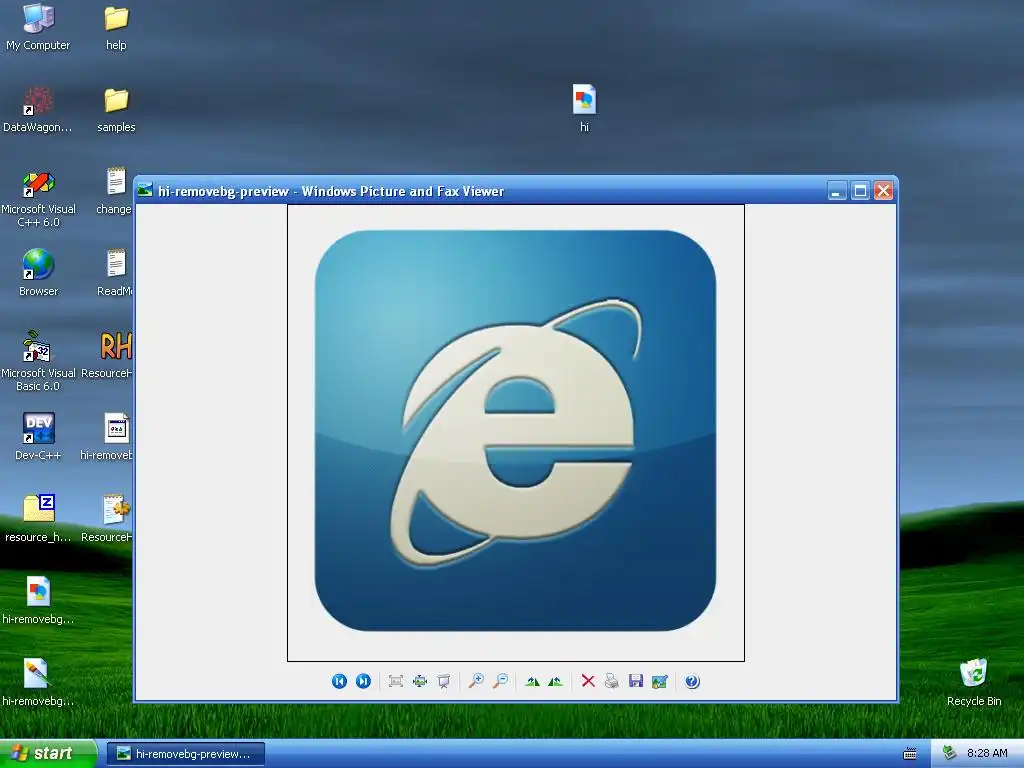Click the system tray network icon
This screenshot has width=1024, height=768.
point(949,753)
